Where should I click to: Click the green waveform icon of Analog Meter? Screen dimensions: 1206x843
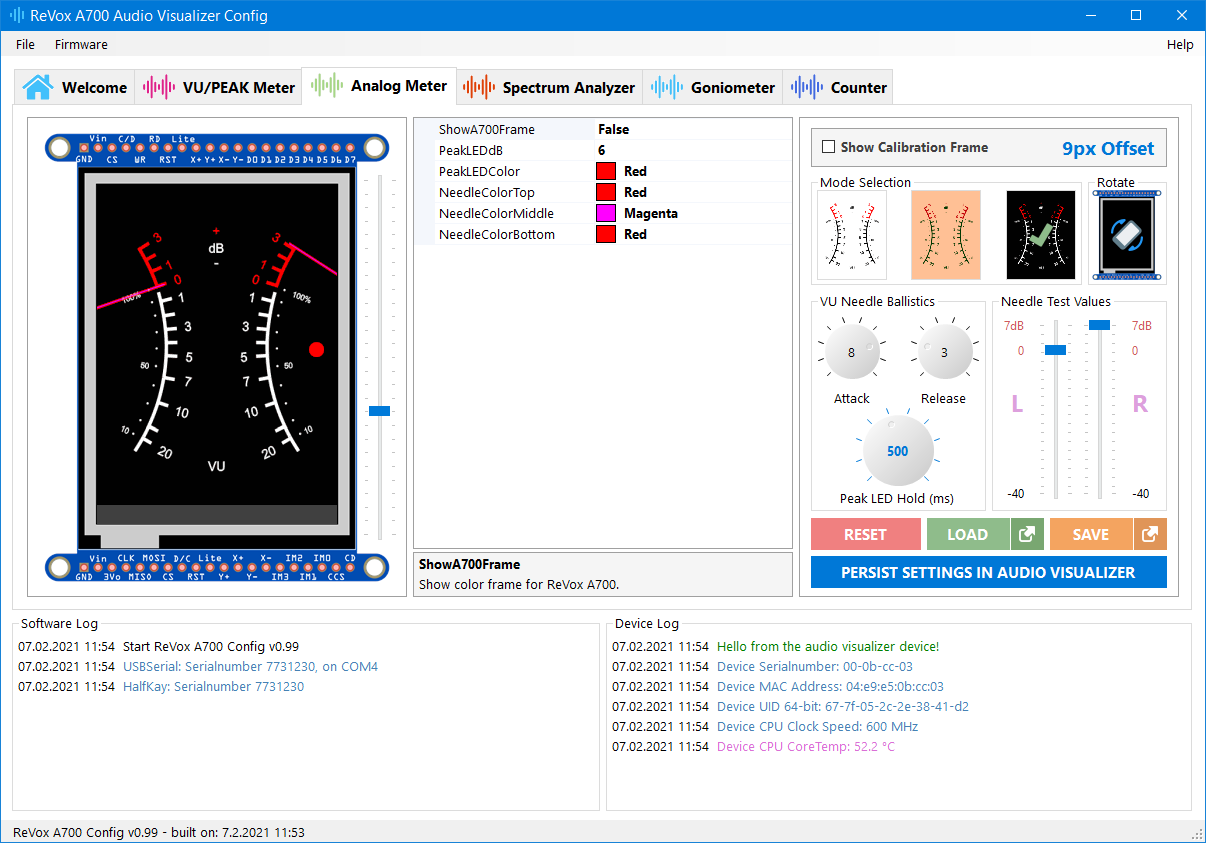pos(327,85)
